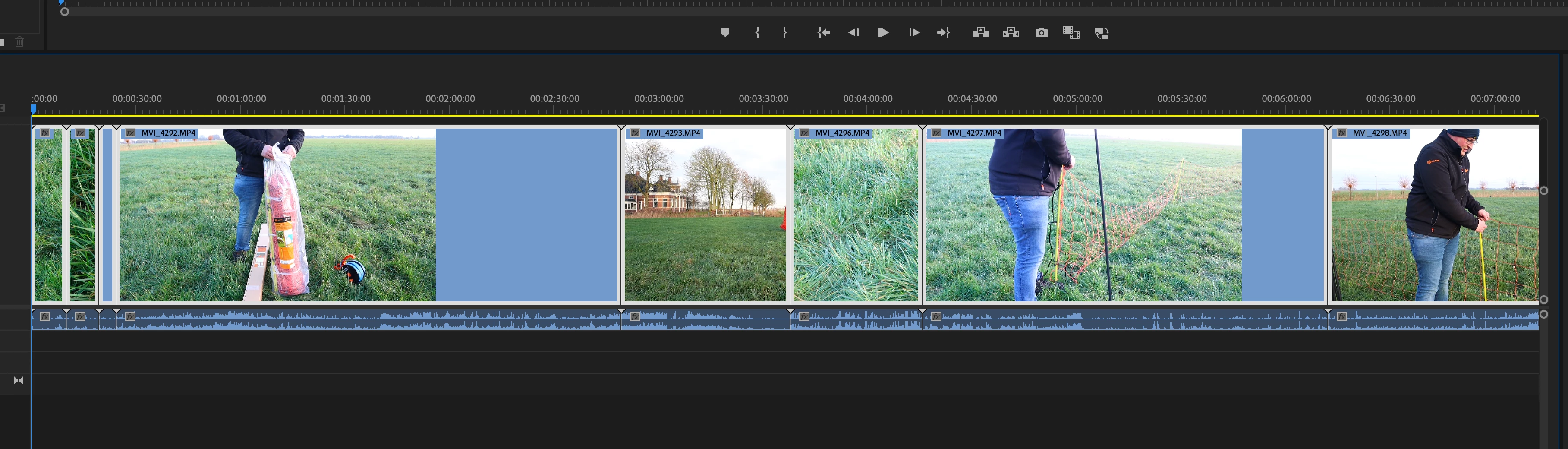Click the Toggle Proxies icon
Screen dimensions: 1568x449
click(1102, 33)
